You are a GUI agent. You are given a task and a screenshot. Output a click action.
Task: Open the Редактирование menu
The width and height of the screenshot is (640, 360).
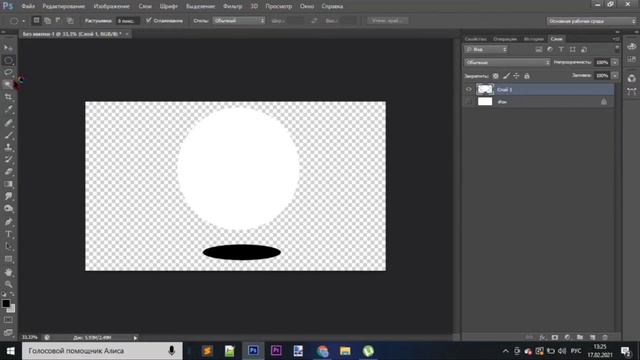pyautogui.click(x=64, y=6)
